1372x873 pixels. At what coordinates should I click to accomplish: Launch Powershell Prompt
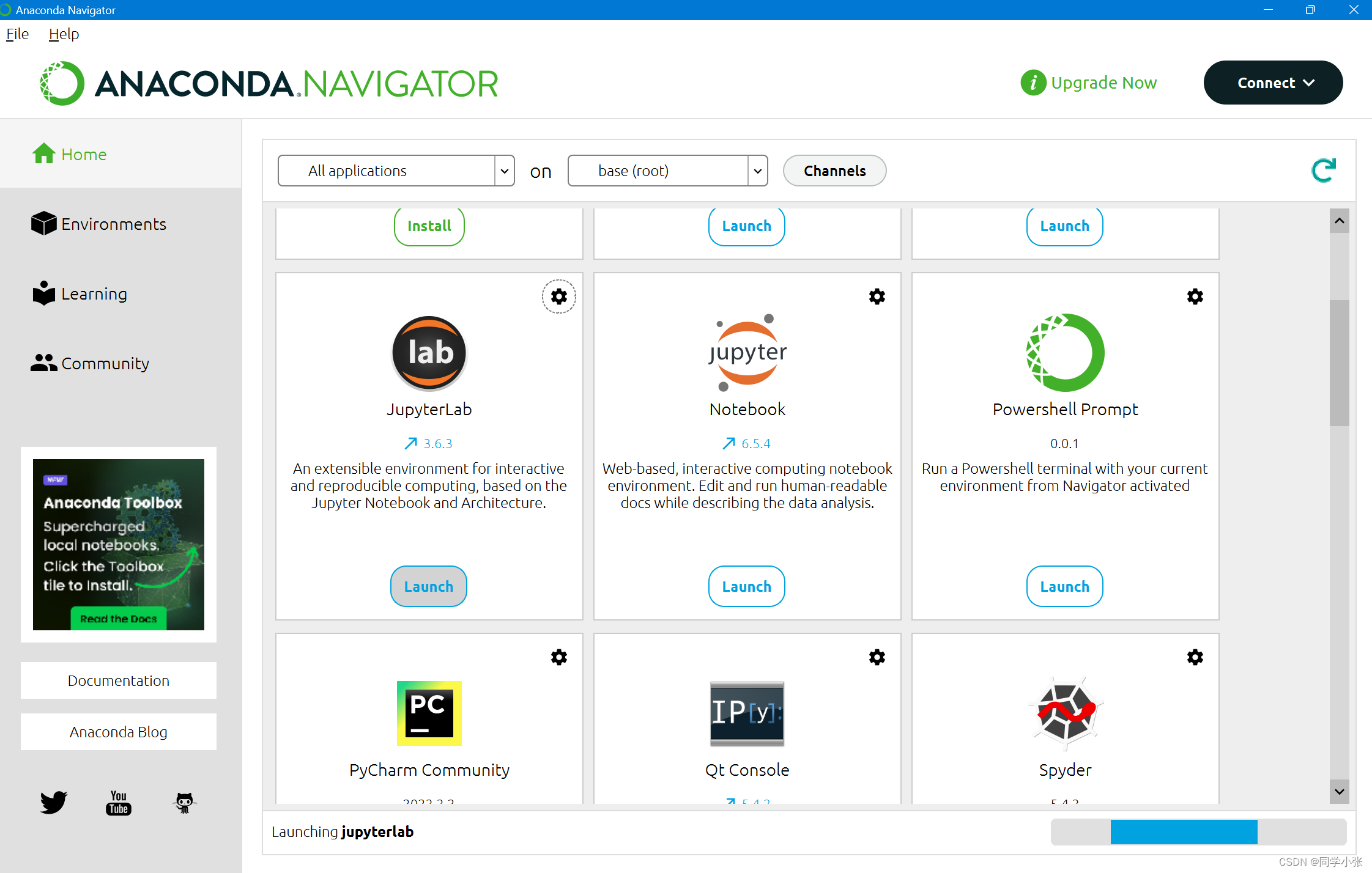point(1065,586)
